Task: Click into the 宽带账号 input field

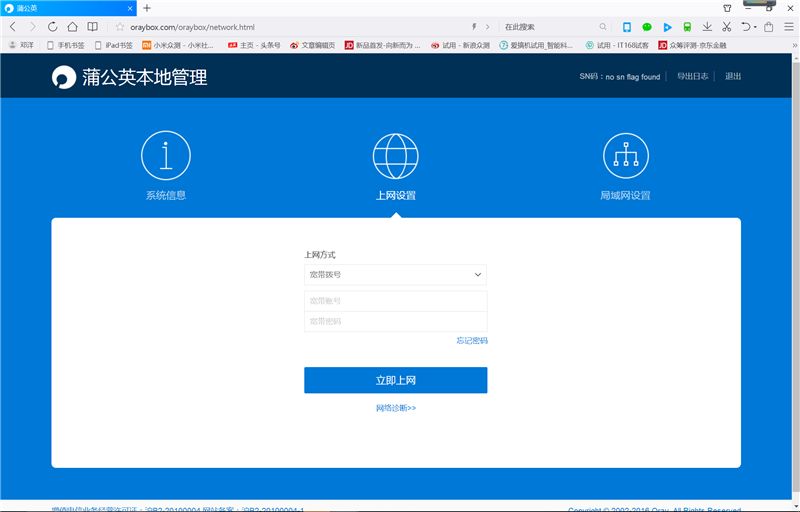Action: (x=395, y=301)
